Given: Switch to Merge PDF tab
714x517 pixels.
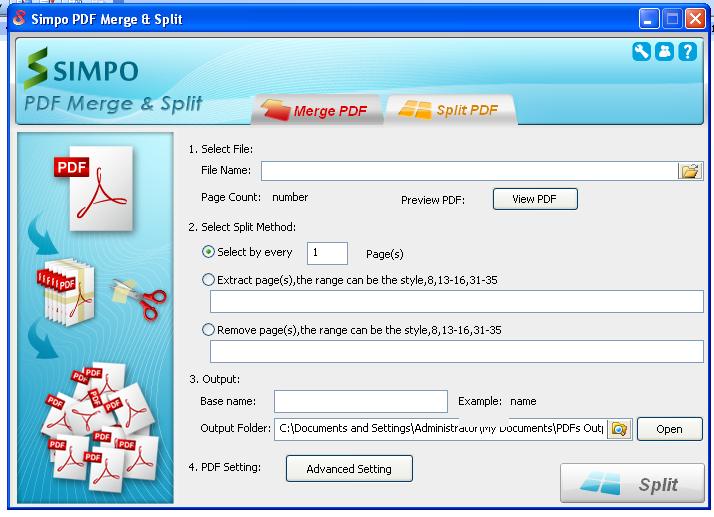Looking at the screenshot, I should 317,110.
